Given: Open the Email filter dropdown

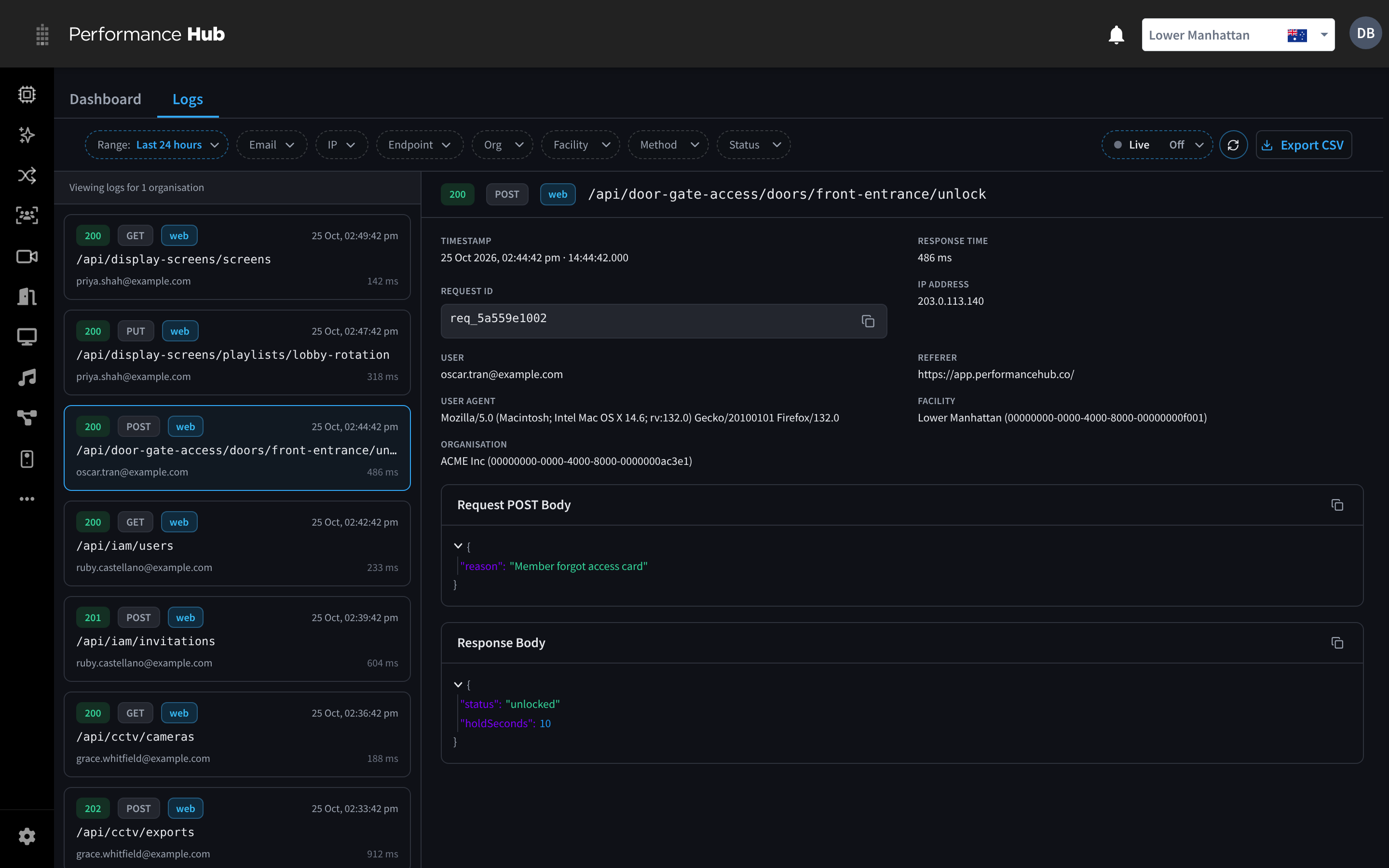Looking at the screenshot, I should click(272, 145).
